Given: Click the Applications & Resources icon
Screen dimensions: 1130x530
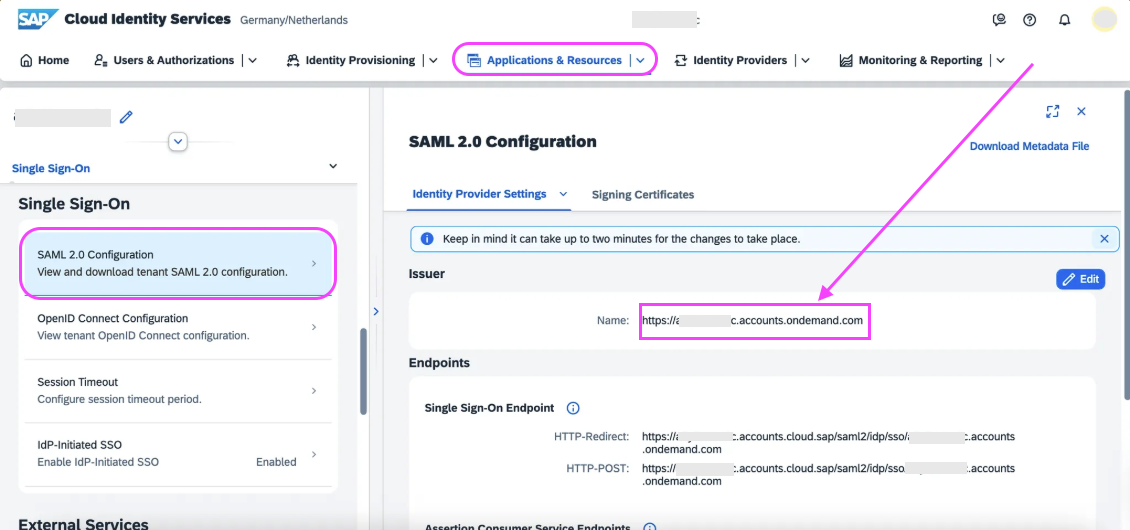Looking at the screenshot, I should click(x=473, y=61).
